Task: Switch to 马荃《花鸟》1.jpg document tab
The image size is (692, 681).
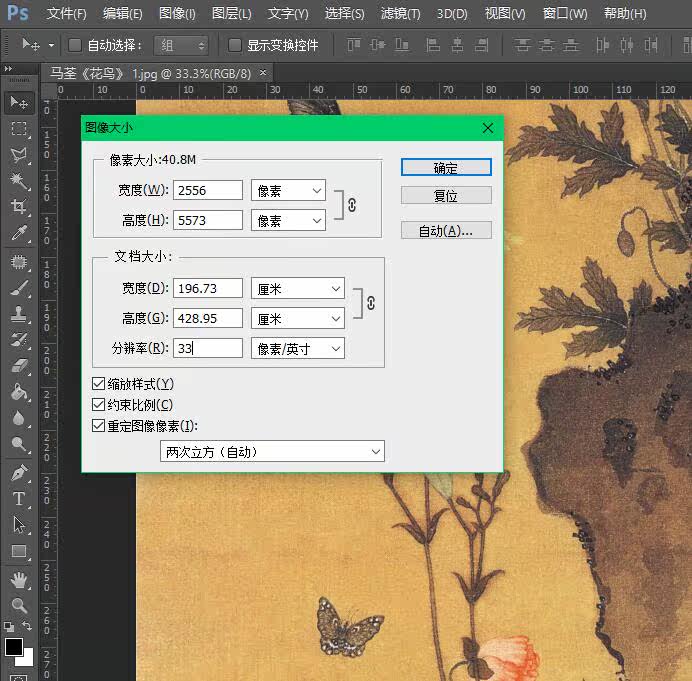Action: point(150,73)
